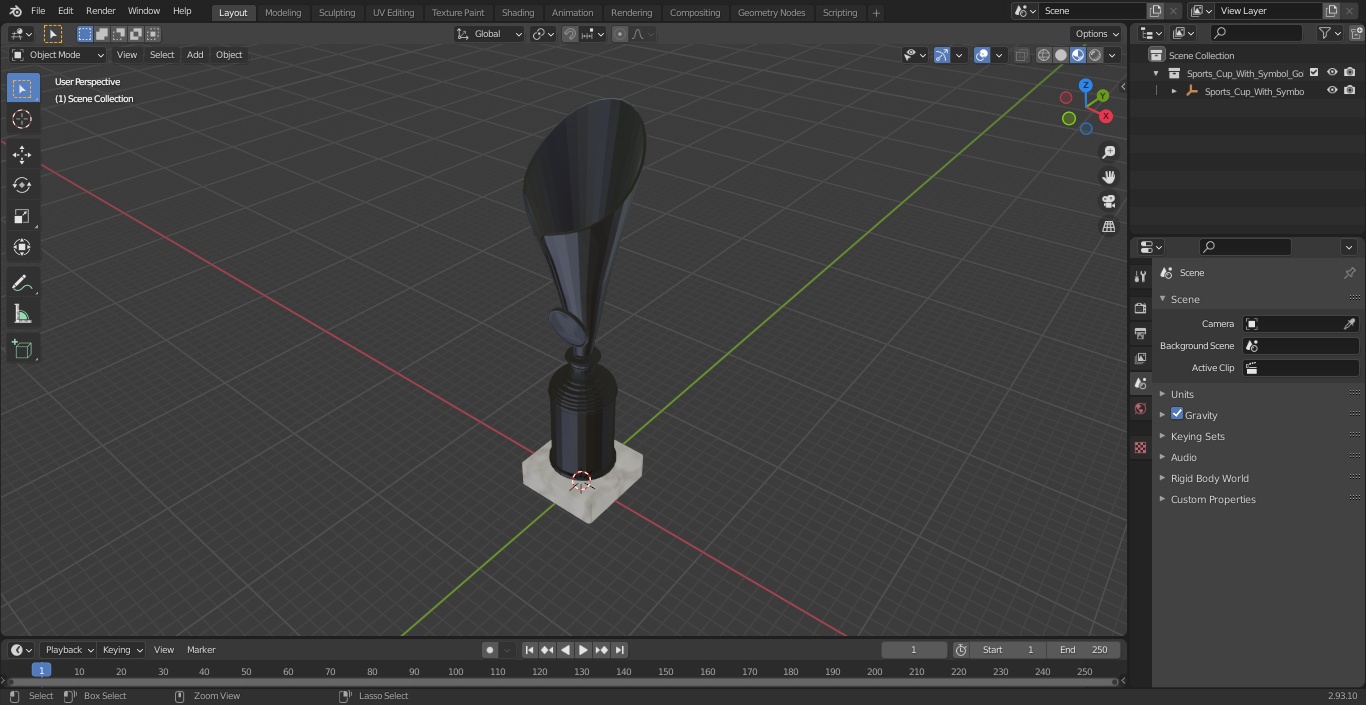Screen dimensions: 1366x705
Task: Switch to material preview shading
Action: pos(1078,55)
